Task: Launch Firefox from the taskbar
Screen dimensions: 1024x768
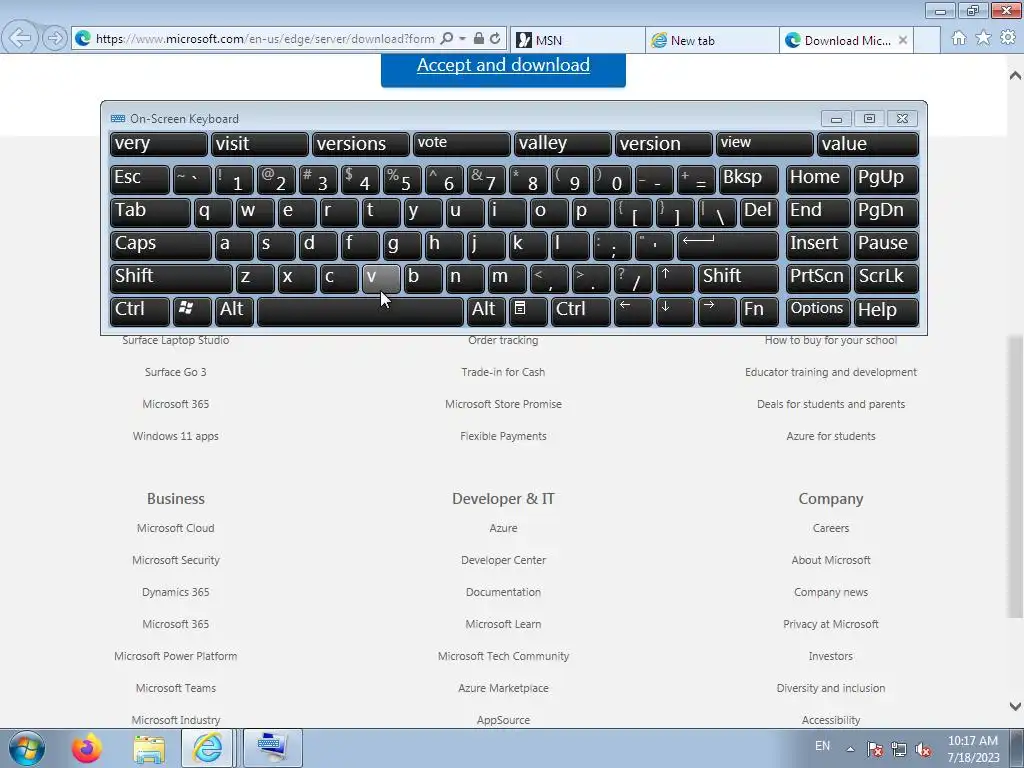Action: [x=86, y=748]
